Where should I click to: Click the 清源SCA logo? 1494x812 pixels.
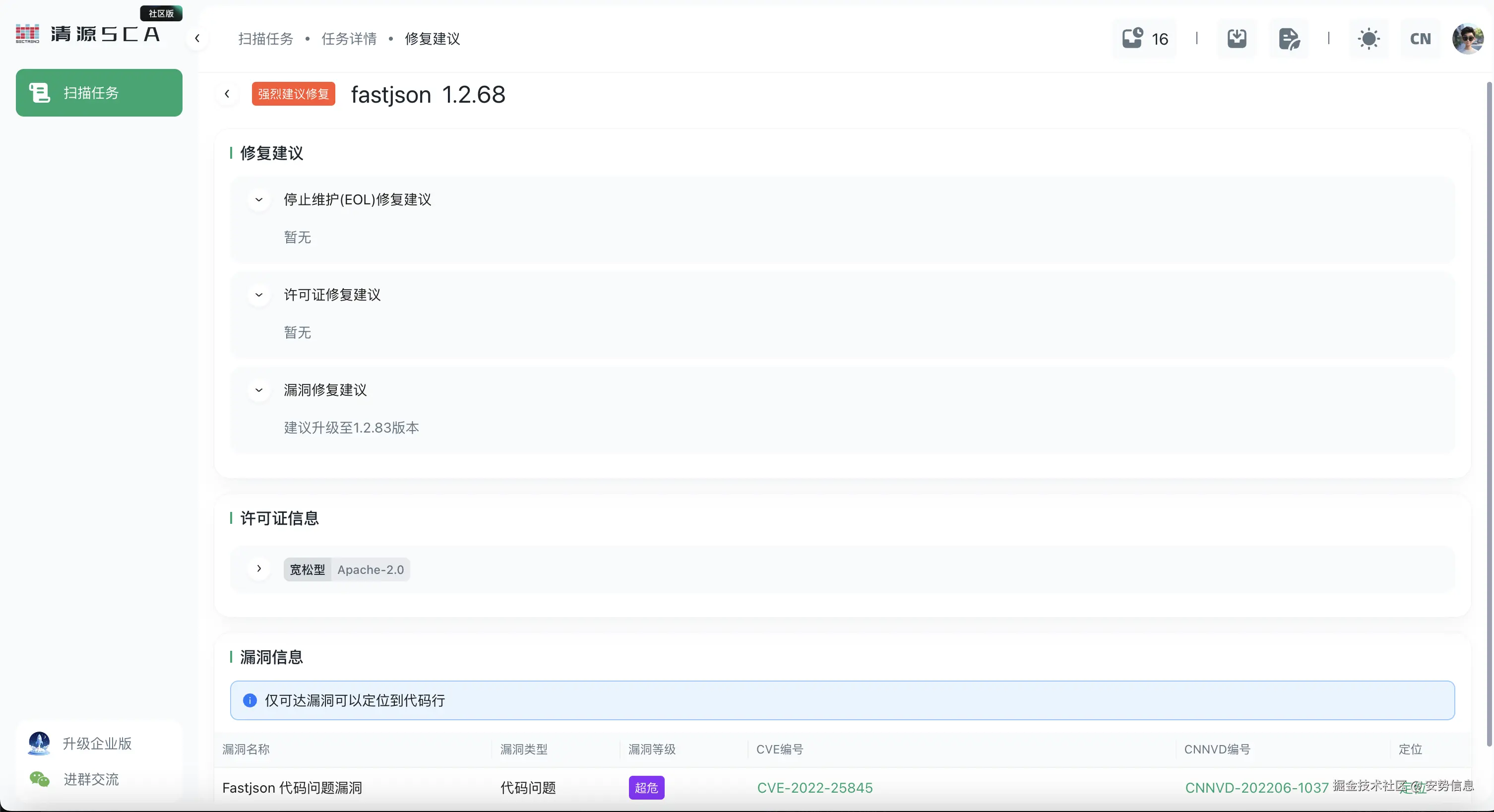click(x=87, y=34)
